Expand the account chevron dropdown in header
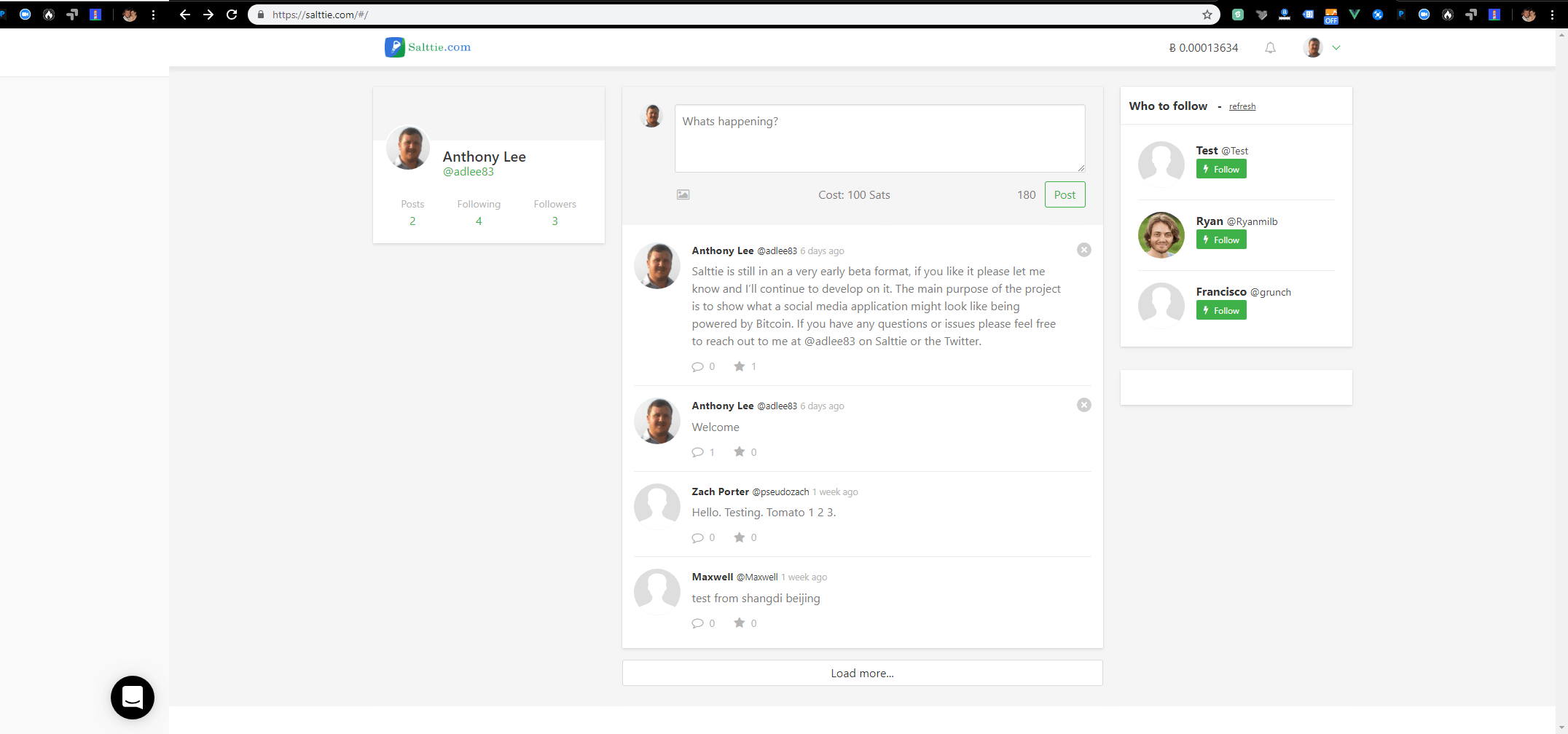Screen dimensions: 1568x734 1336,48
